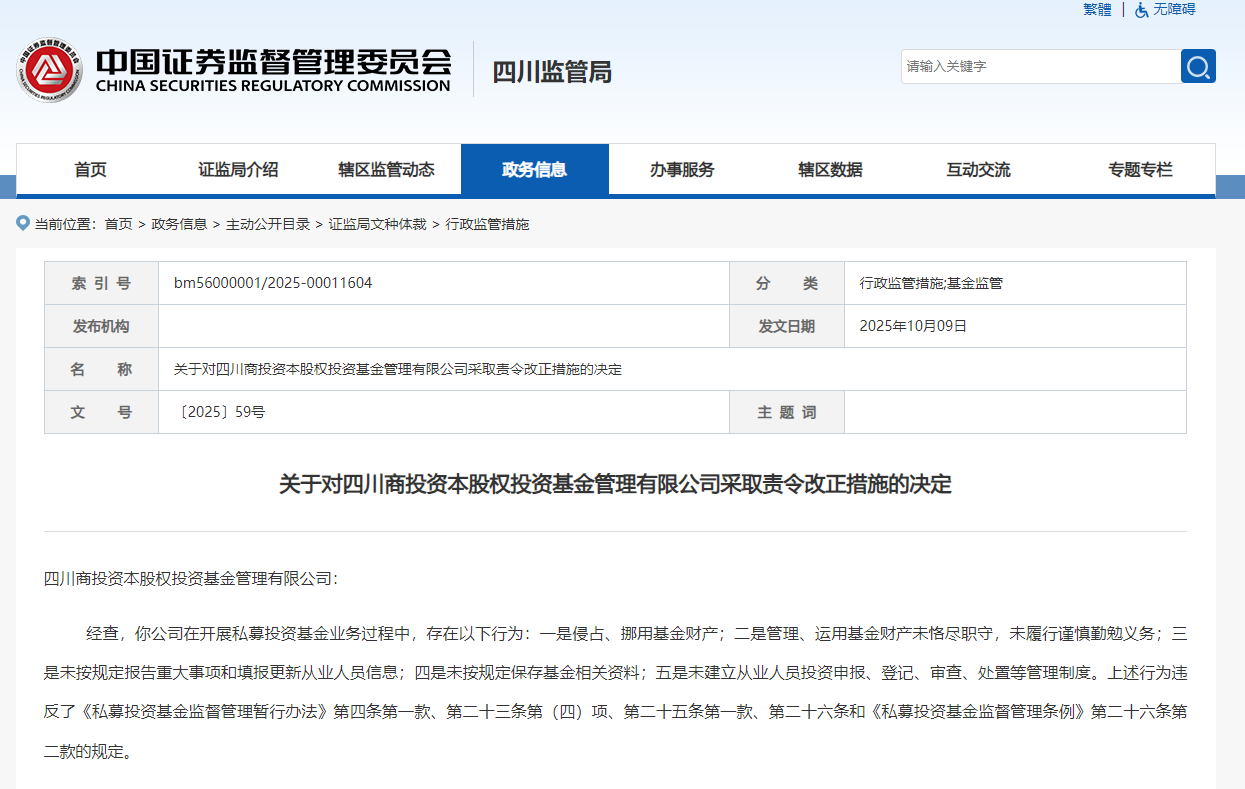Select the 政务信息 navigation tab

pos(534,170)
